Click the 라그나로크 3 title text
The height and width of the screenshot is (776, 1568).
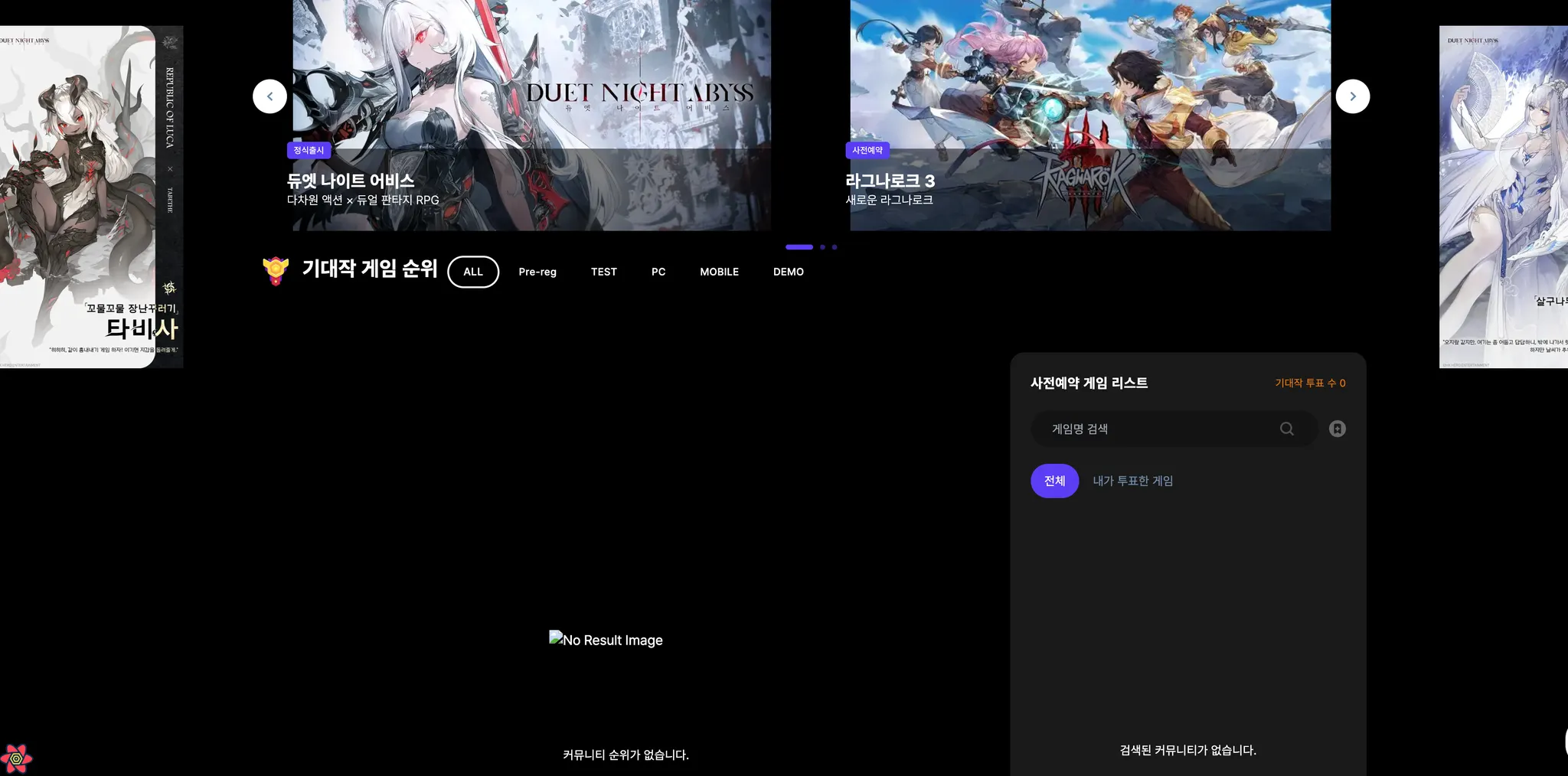click(x=890, y=181)
